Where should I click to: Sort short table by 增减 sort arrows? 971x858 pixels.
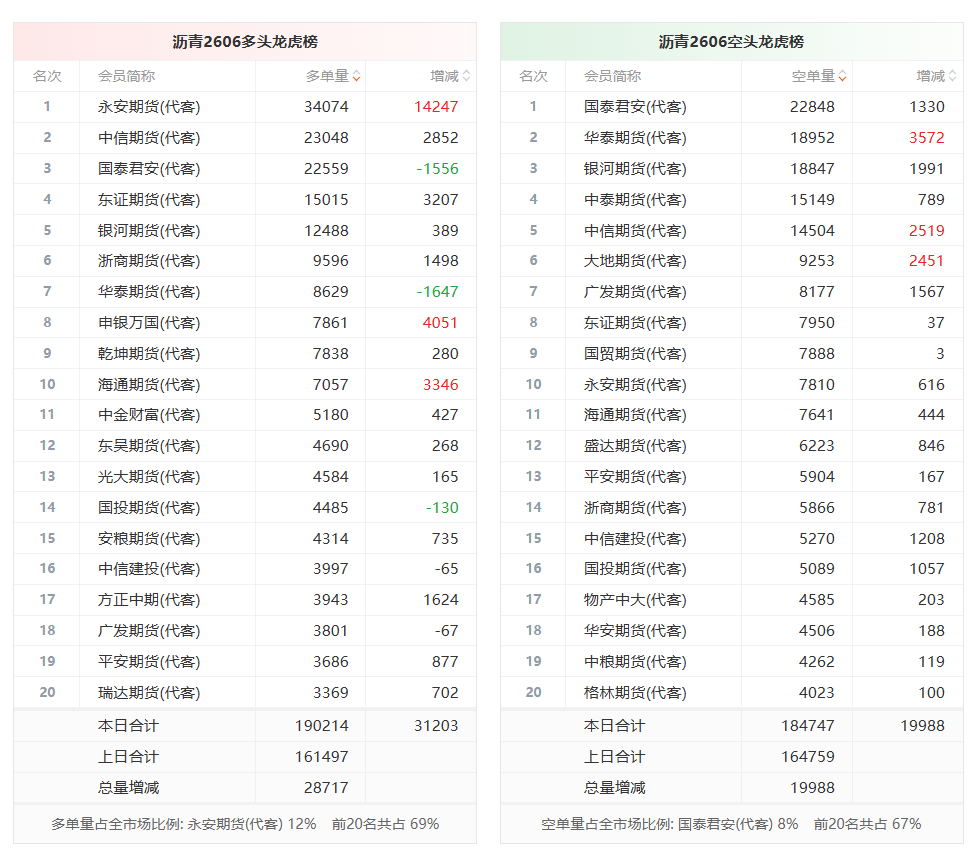pos(952,76)
